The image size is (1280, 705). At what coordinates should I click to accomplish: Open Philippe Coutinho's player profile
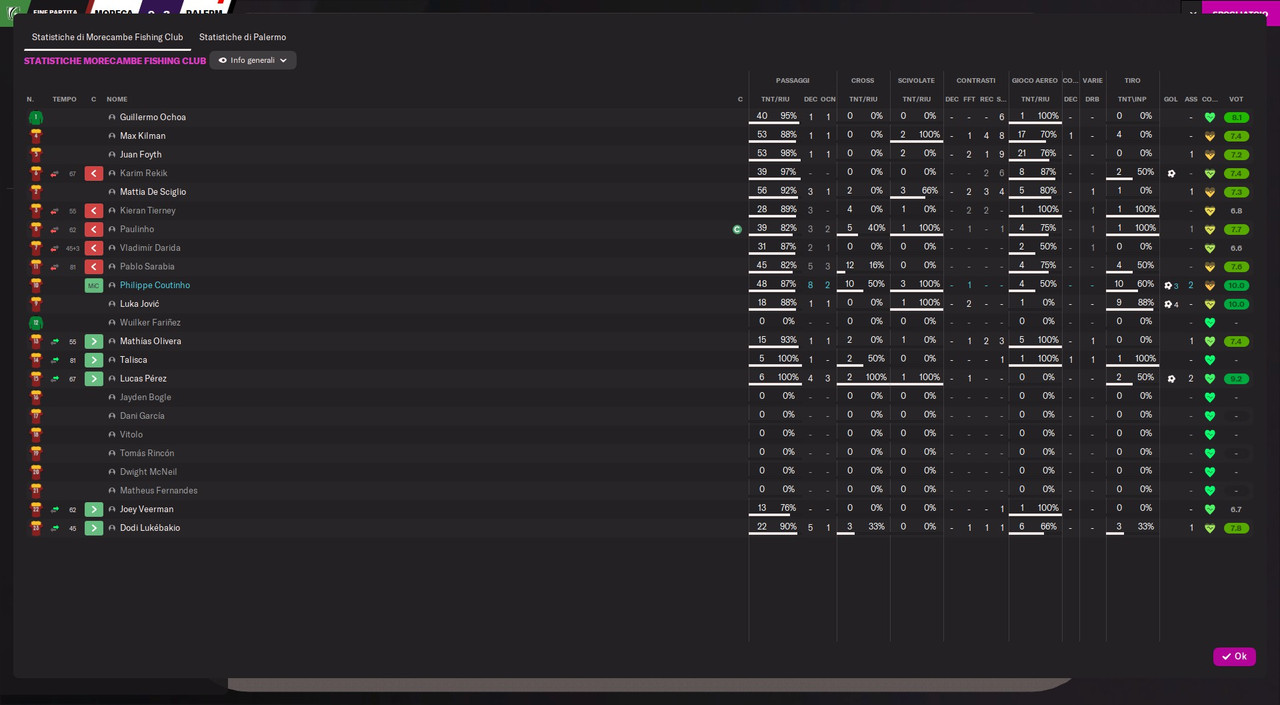pyautogui.click(x=155, y=286)
